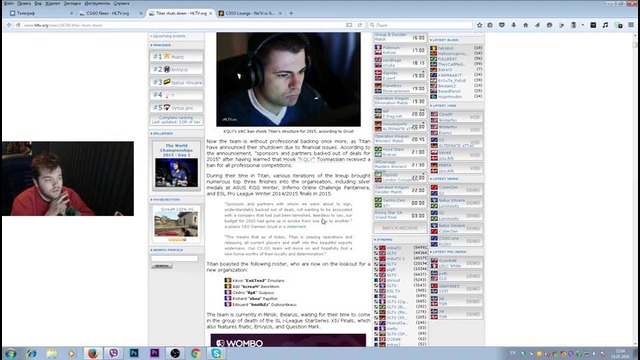The image size is (640, 360).
Task: Open the 17:00 Platinium match row
Action: tap(400, 50)
